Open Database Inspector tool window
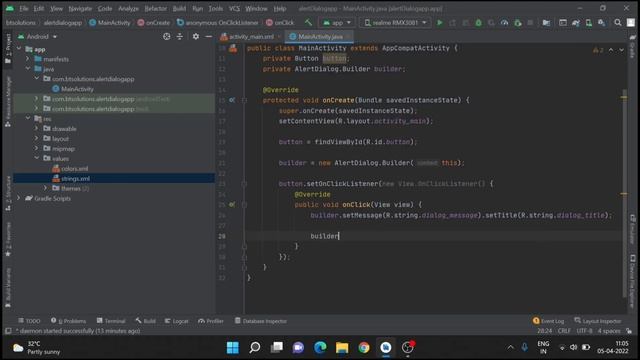640x360 pixels. [261, 321]
